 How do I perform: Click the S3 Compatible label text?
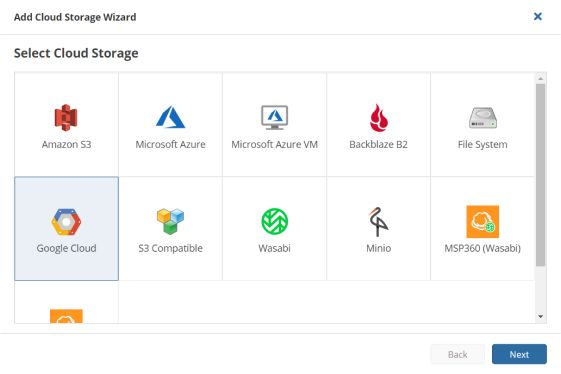170,248
